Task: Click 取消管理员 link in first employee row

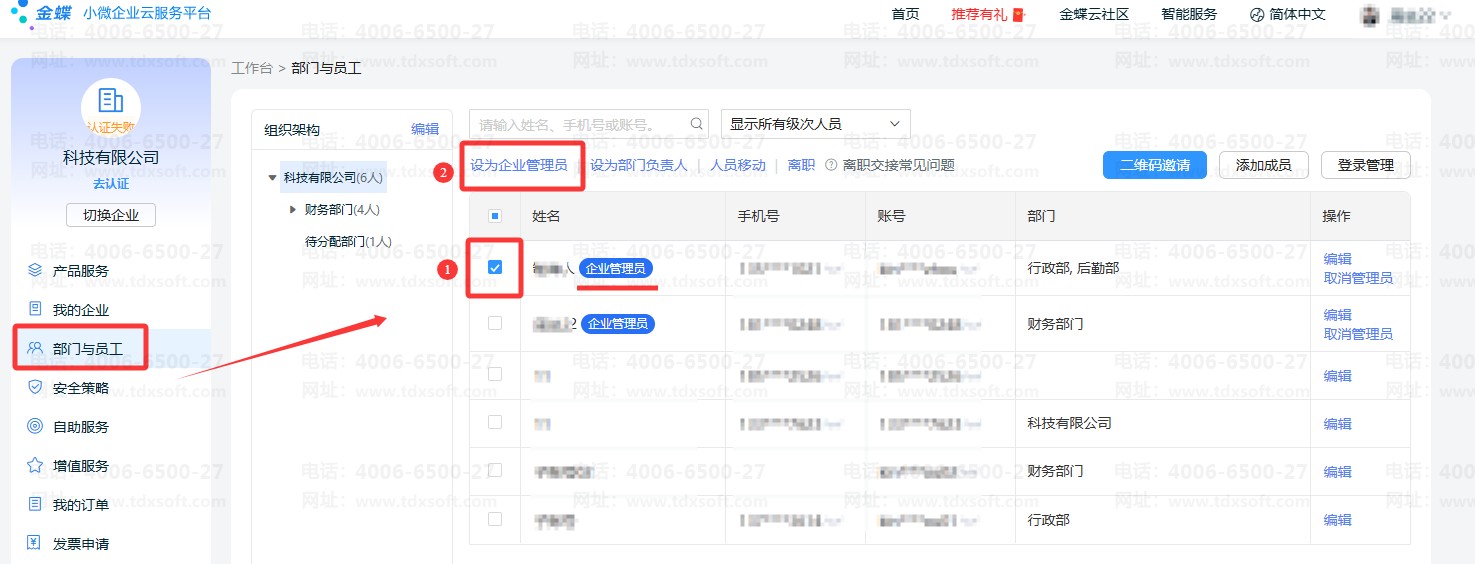Action: pyautogui.click(x=1357, y=278)
